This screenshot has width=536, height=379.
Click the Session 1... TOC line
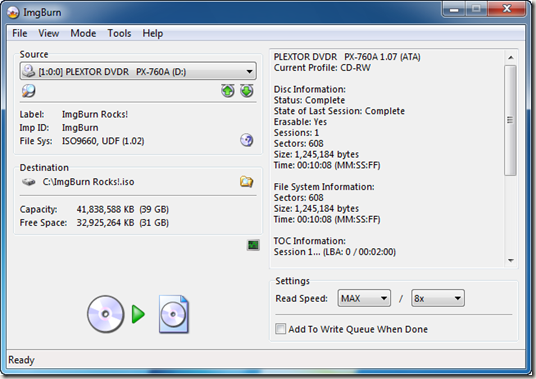click(x=335, y=252)
